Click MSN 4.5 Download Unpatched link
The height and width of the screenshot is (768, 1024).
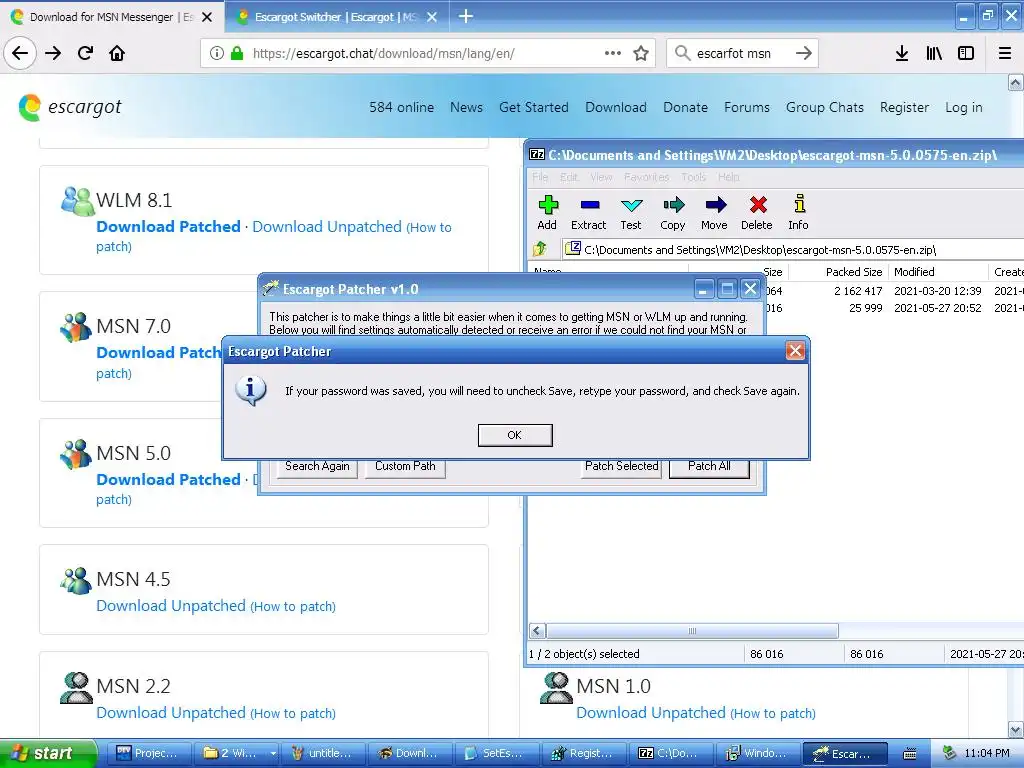pyautogui.click(x=170, y=605)
